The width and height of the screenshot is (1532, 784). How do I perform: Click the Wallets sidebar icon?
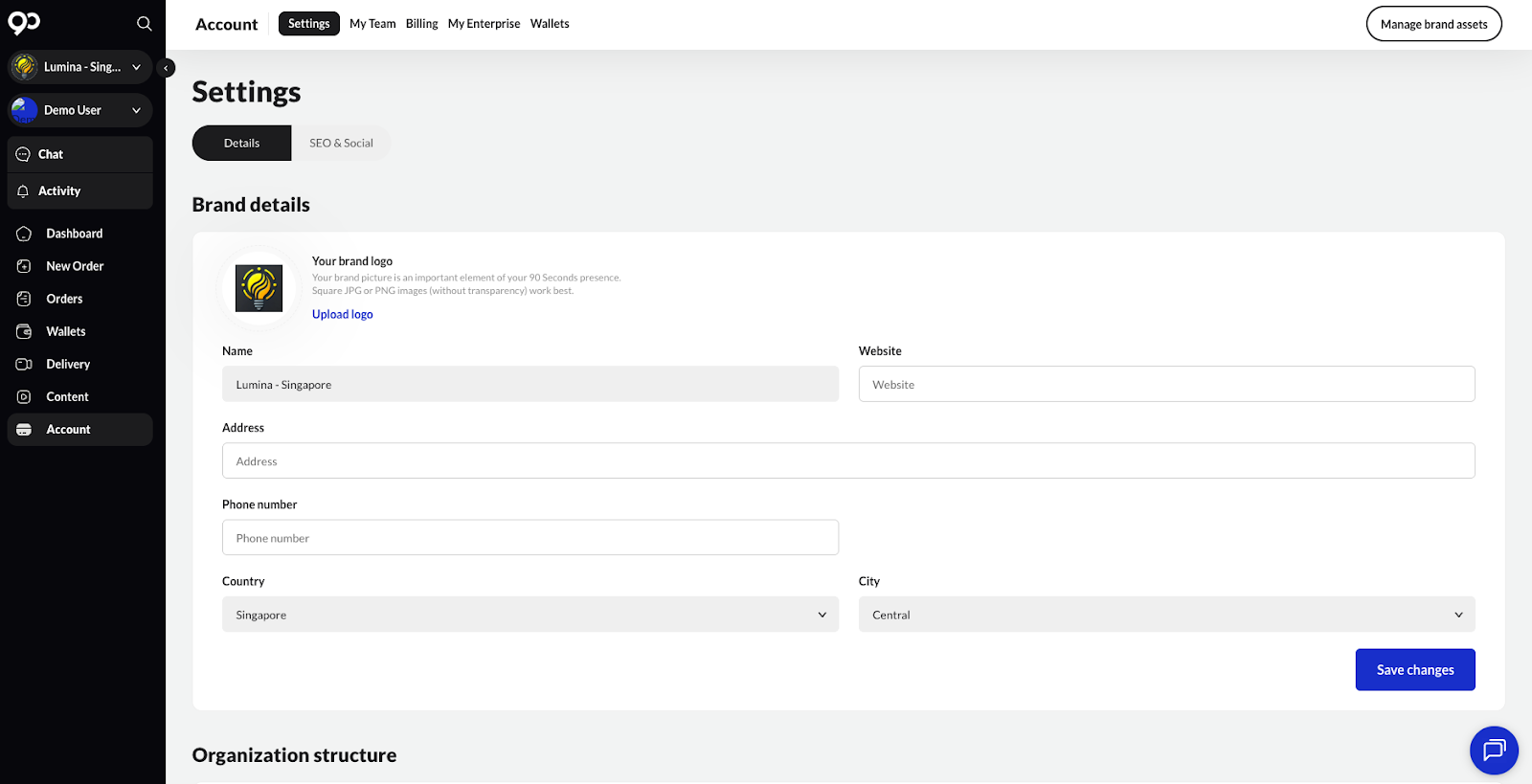click(x=24, y=331)
